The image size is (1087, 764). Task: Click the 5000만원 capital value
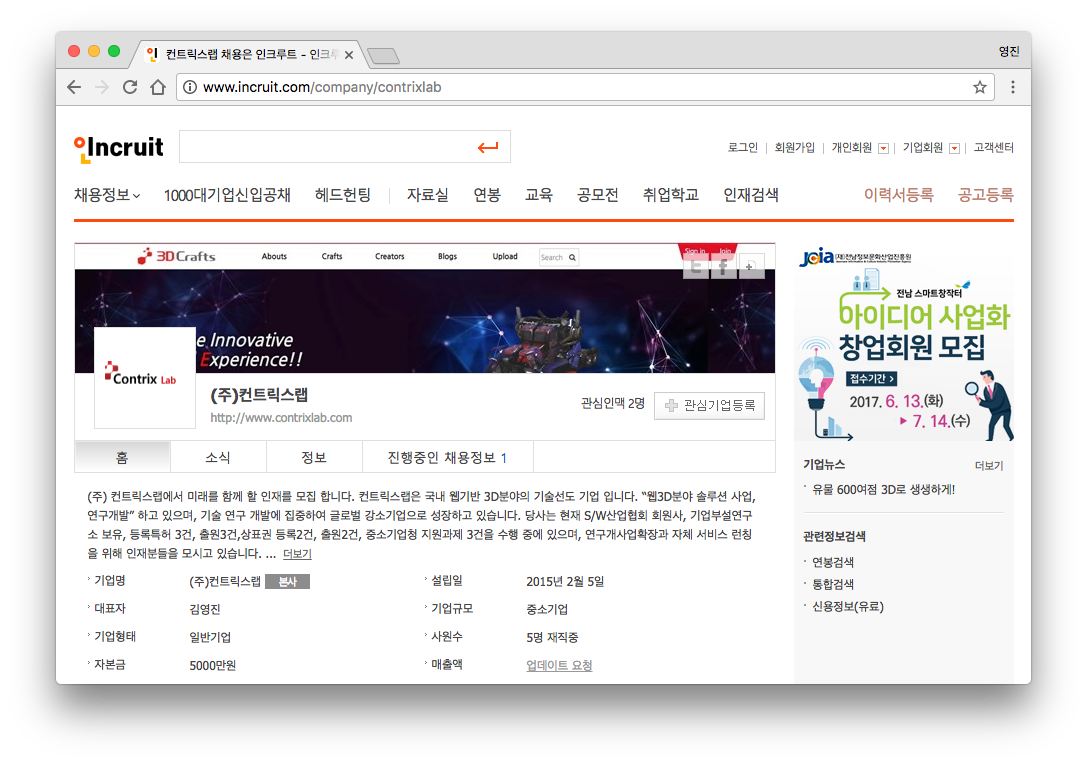coord(213,666)
